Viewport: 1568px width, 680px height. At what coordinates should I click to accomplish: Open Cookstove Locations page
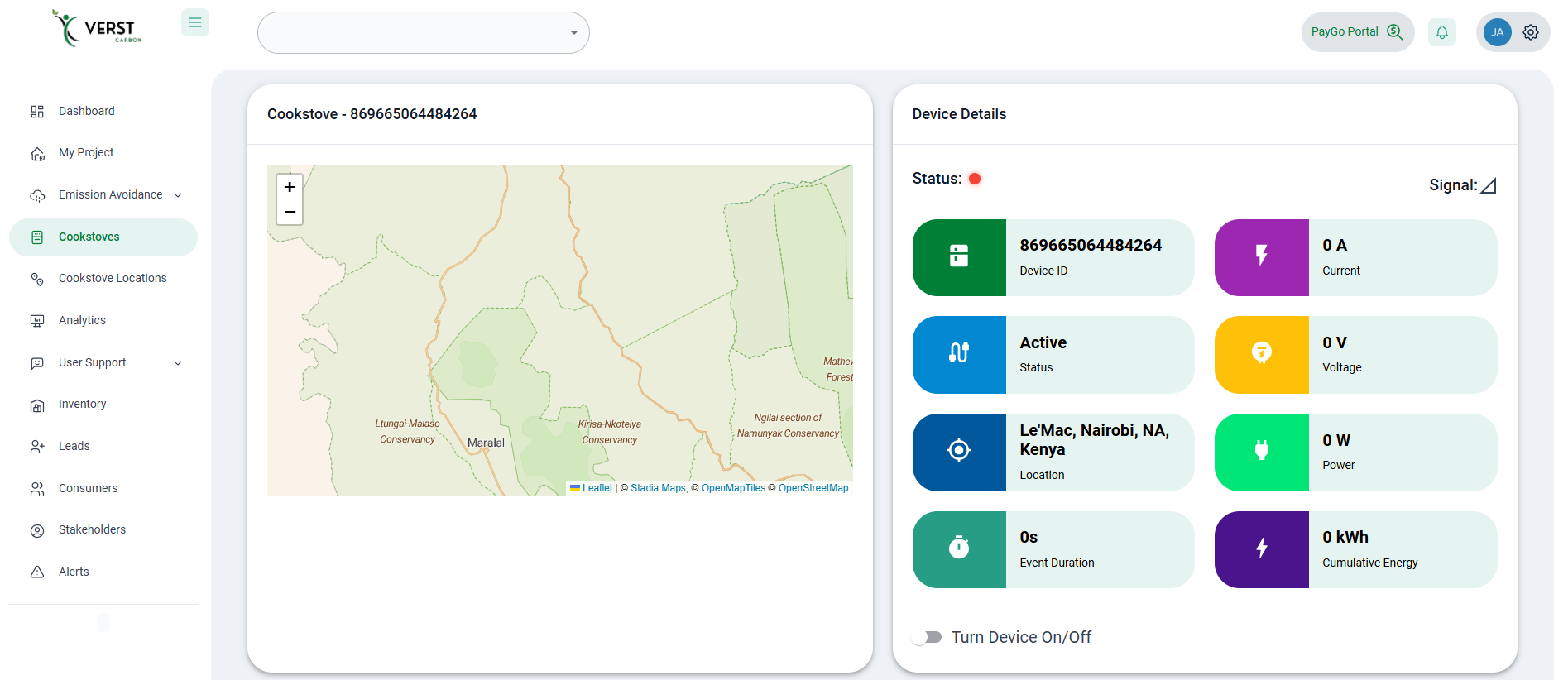(x=103, y=279)
